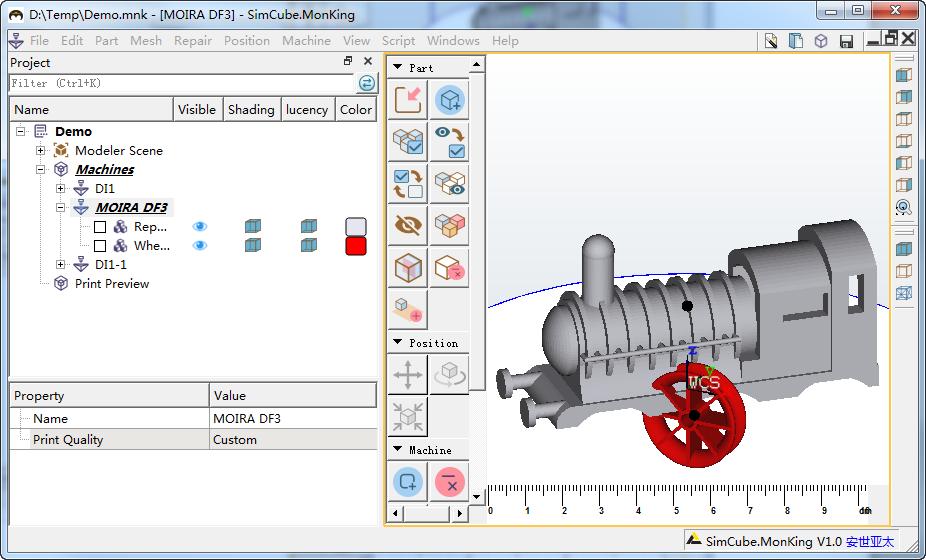Collapse the Demo root tree node

21,131
